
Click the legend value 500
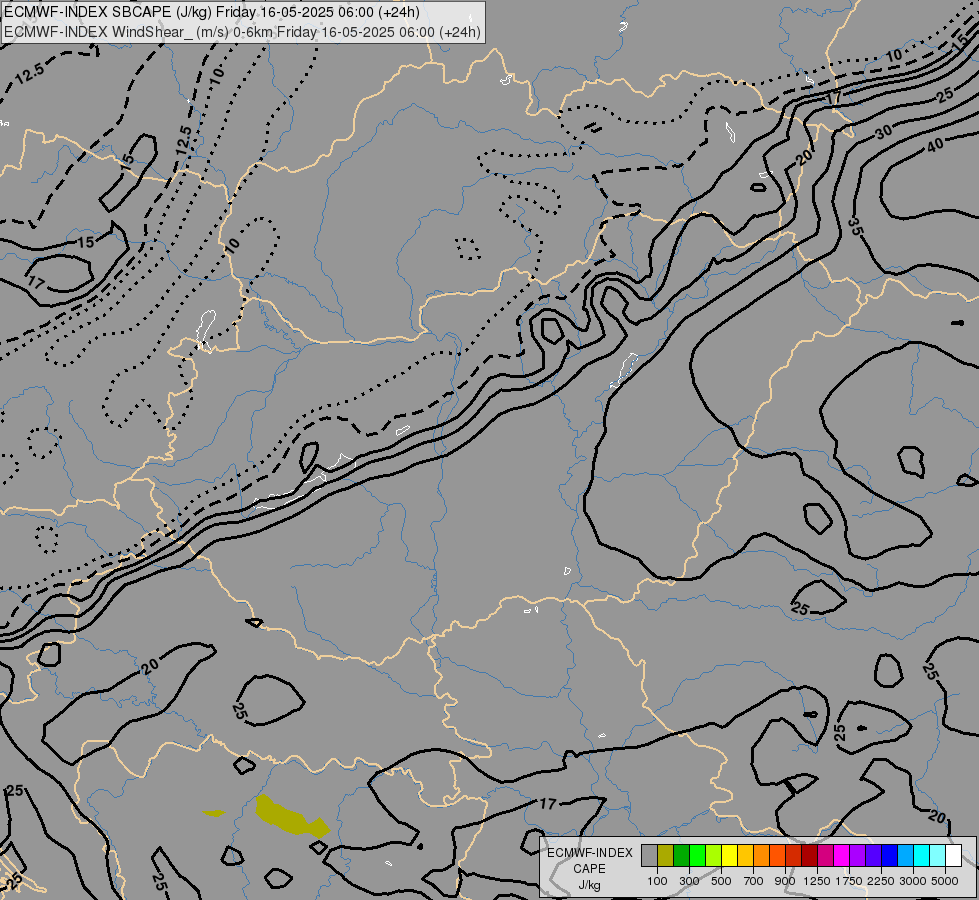coord(721,881)
